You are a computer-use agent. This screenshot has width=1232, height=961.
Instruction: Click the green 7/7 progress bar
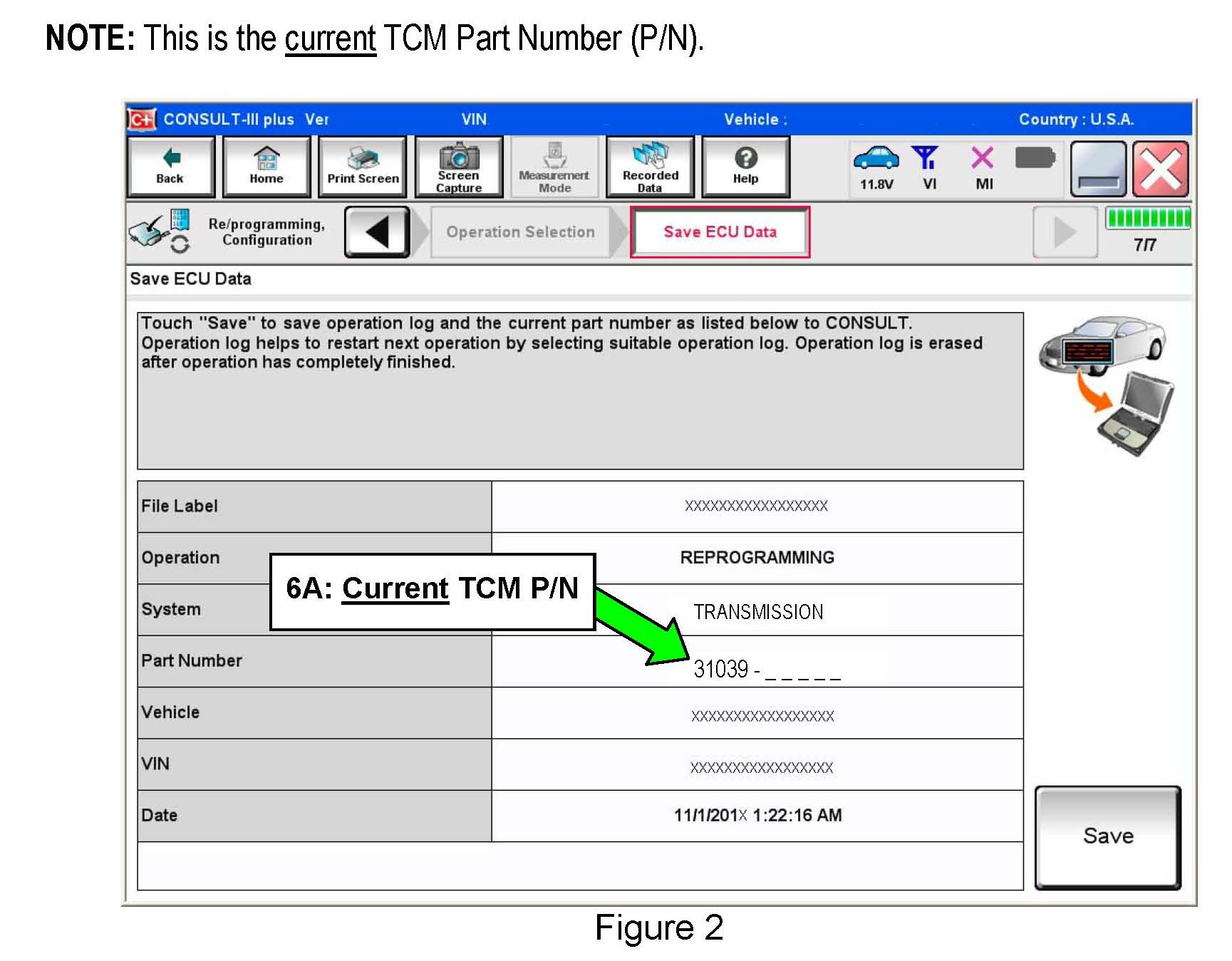point(1147,218)
